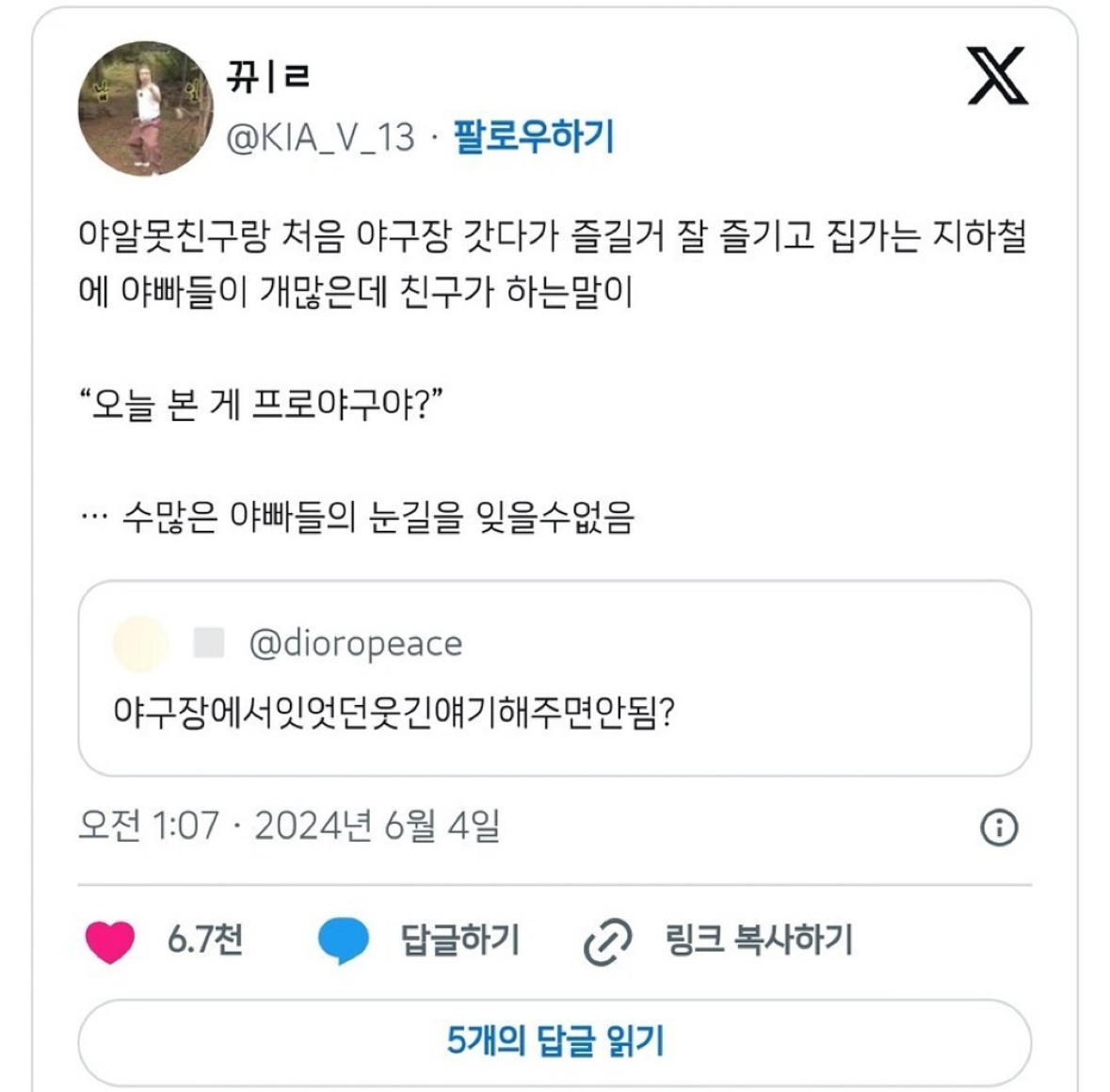Click the chain link copy icon
This screenshot has width=1110, height=1092.
click(x=607, y=940)
